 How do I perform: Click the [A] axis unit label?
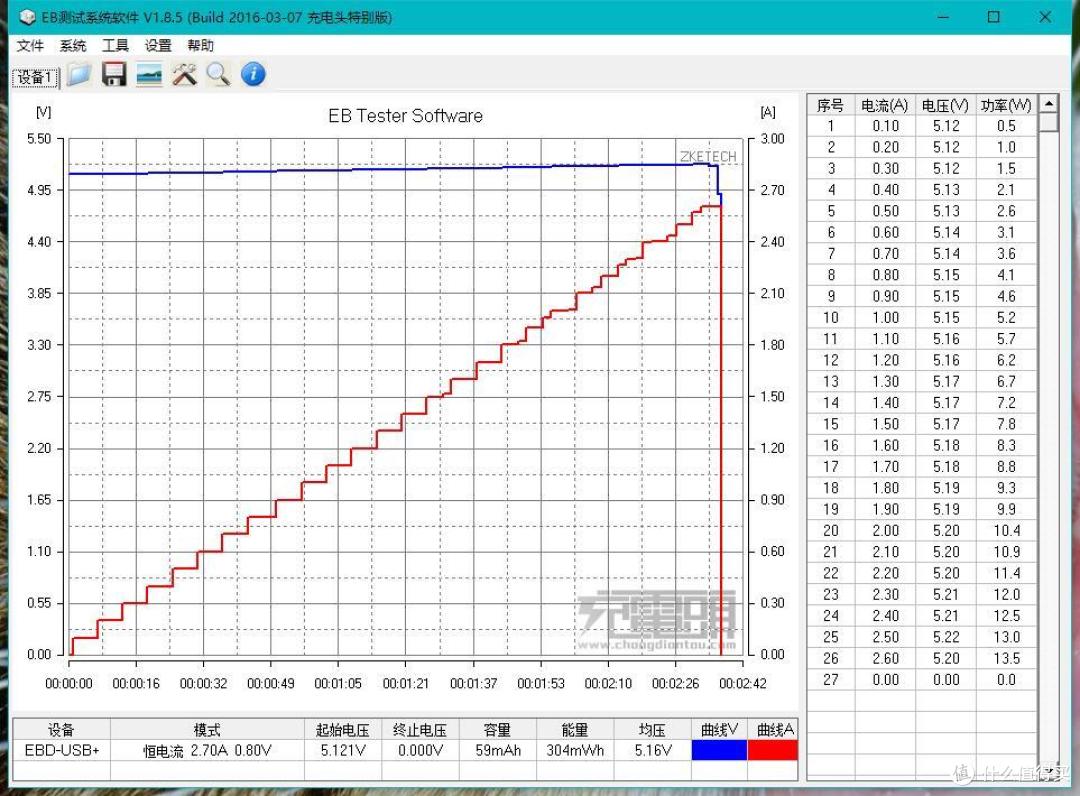[x=768, y=112]
